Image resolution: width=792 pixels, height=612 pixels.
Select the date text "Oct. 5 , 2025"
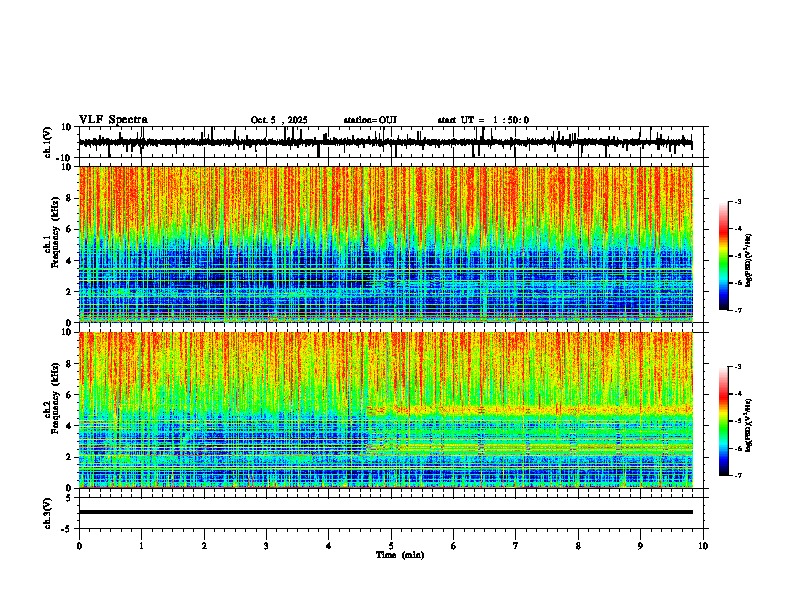(279, 120)
